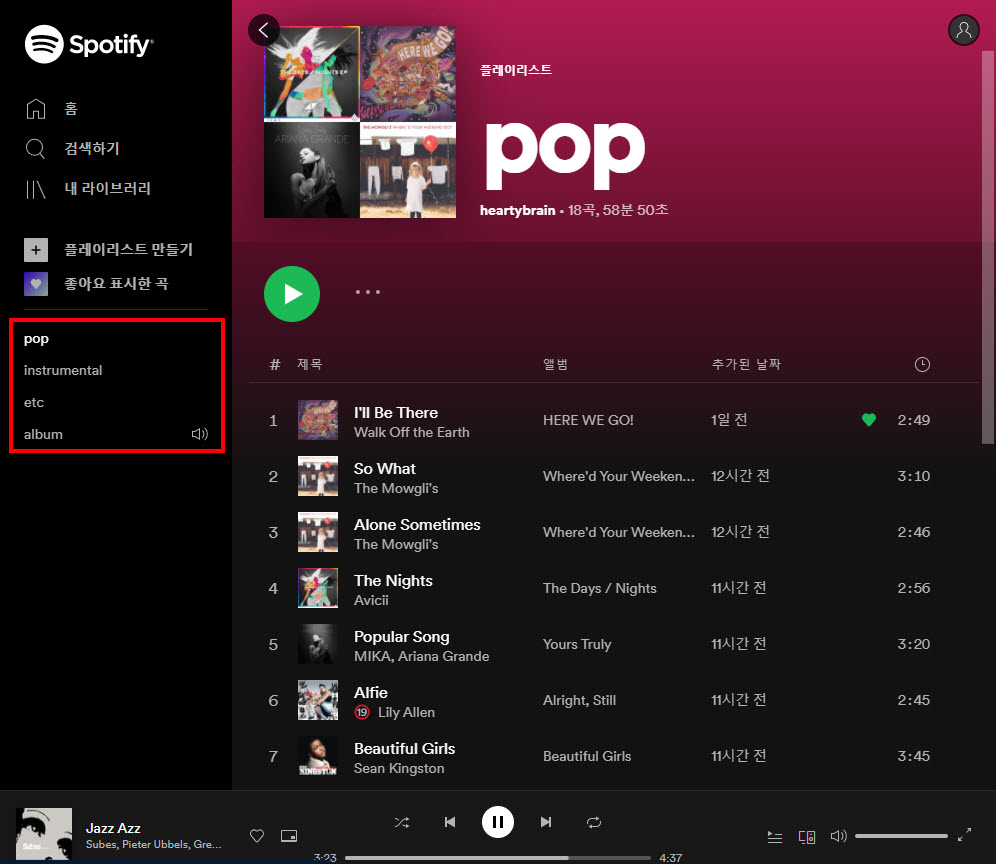Skip to next track
The image size is (996, 864).
pyautogui.click(x=546, y=822)
